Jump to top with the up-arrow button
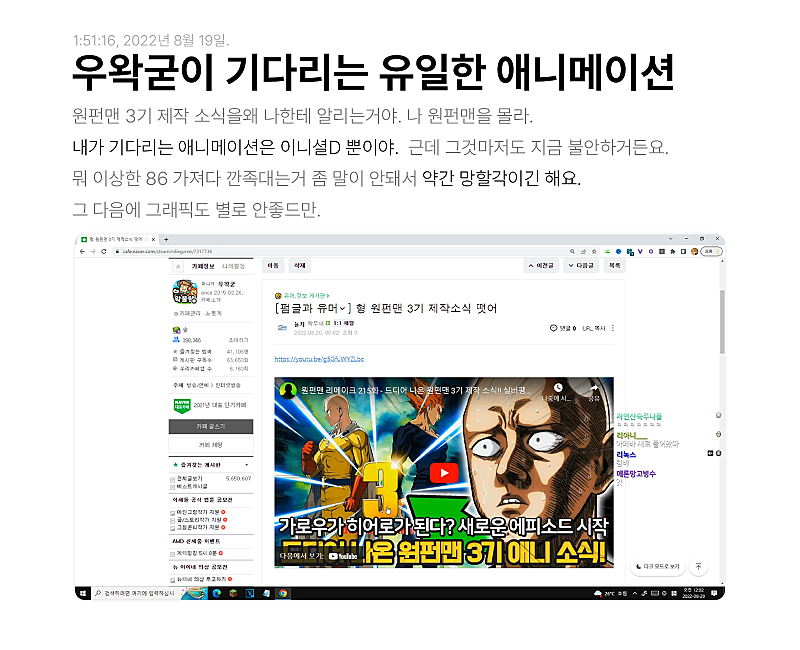The height and width of the screenshot is (650, 800). tap(698, 566)
